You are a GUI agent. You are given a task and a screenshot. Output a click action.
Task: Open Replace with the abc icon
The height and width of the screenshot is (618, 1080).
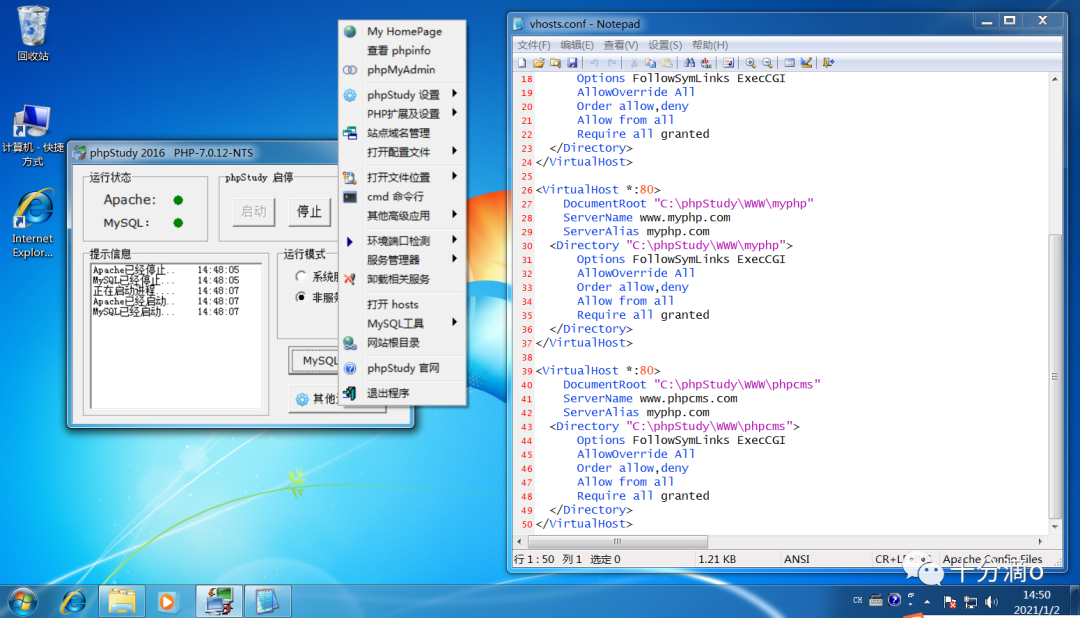[706, 63]
